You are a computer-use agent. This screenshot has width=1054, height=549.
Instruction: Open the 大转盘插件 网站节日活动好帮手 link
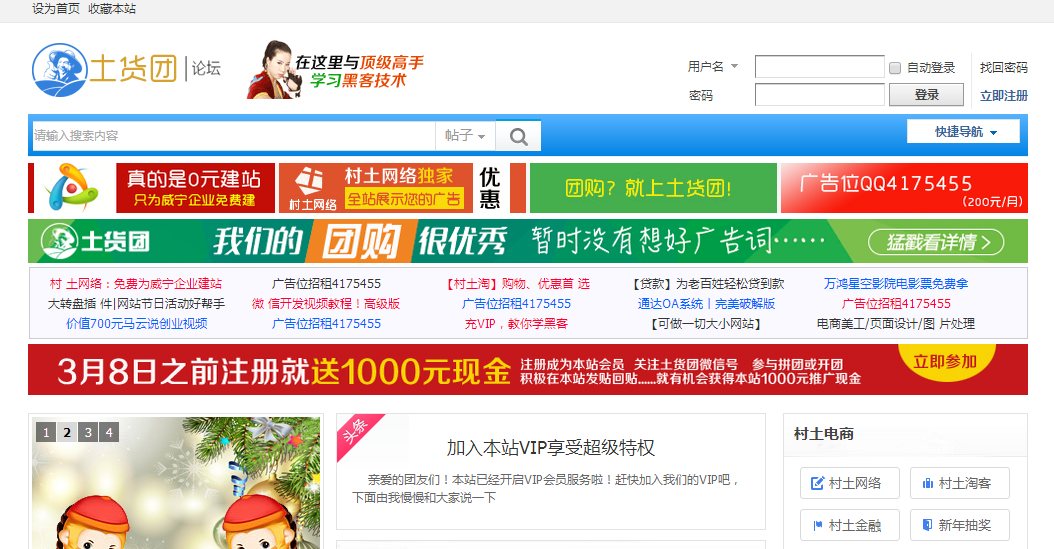pos(136,304)
